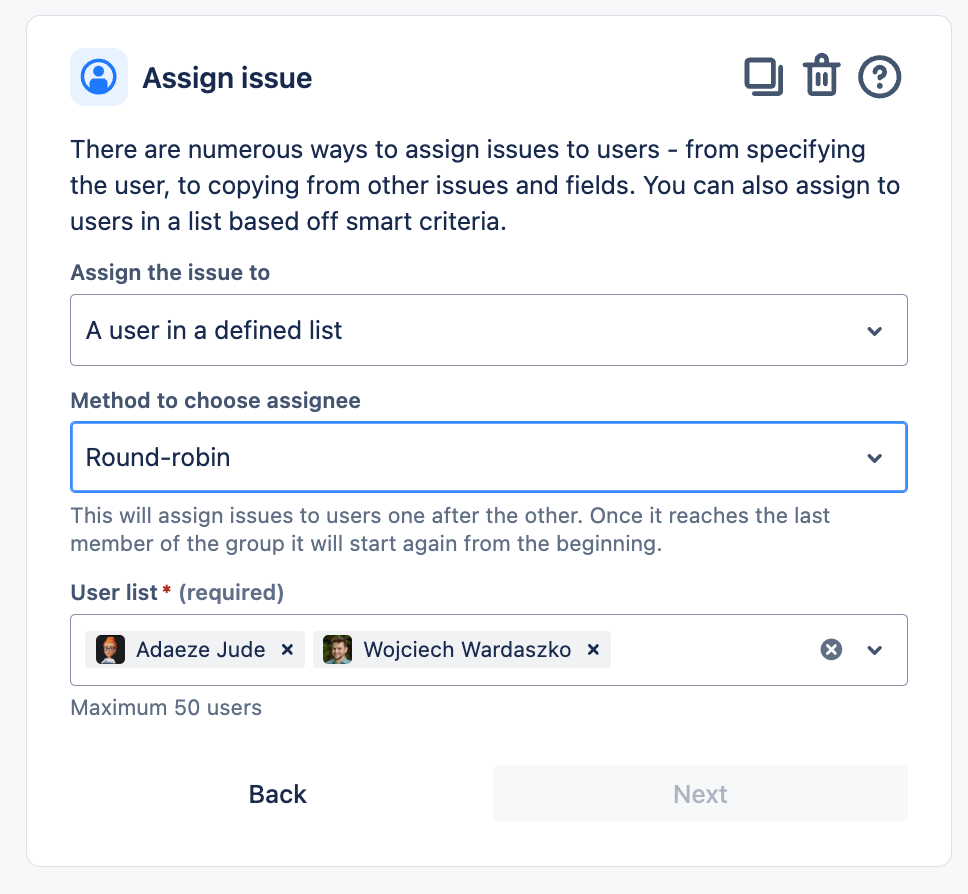968x894 pixels.
Task: Click the duplicate component icon
Action: (x=763, y=76)
